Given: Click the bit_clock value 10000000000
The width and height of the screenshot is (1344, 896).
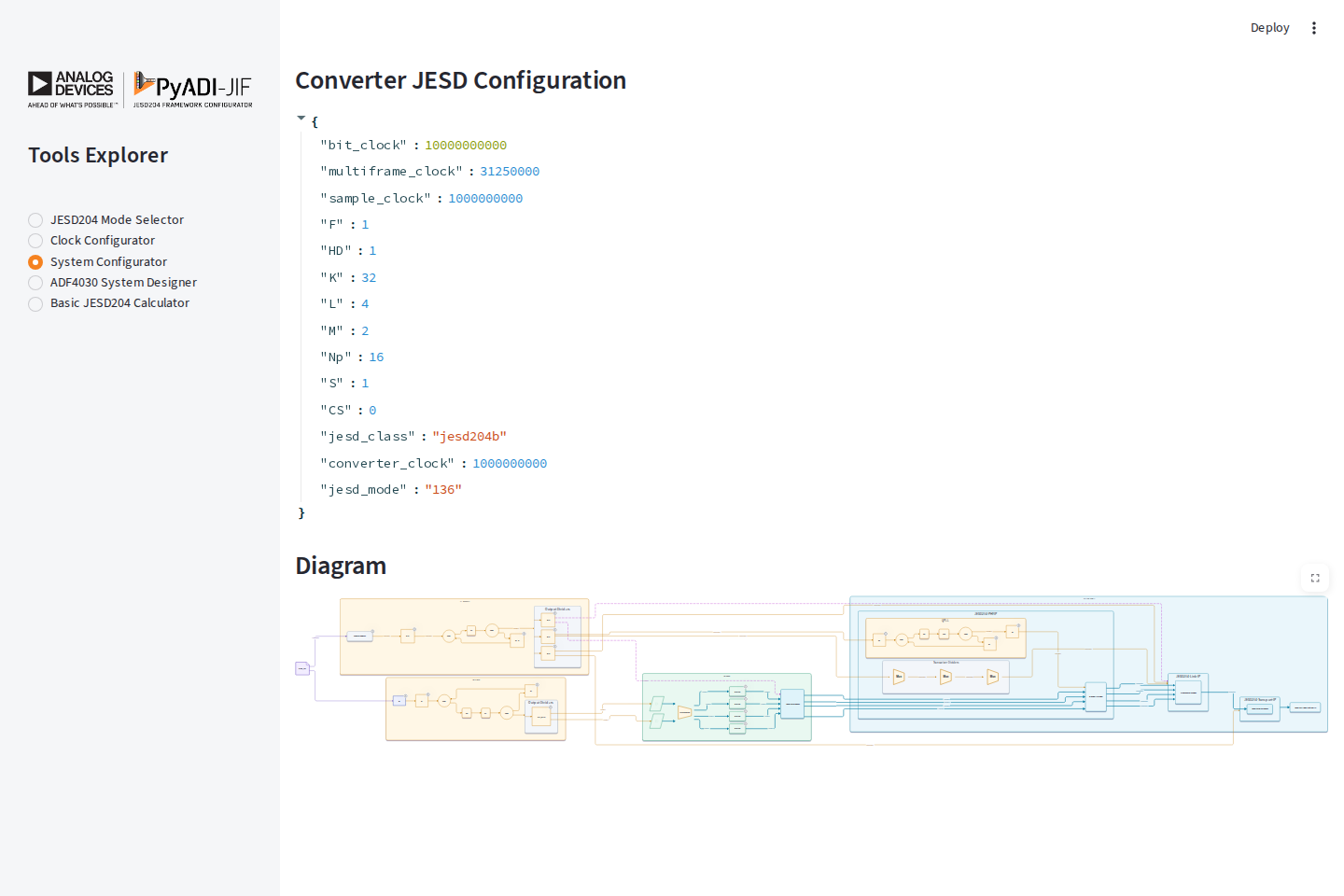Looking at the screenshot, I should coord(466,146).
